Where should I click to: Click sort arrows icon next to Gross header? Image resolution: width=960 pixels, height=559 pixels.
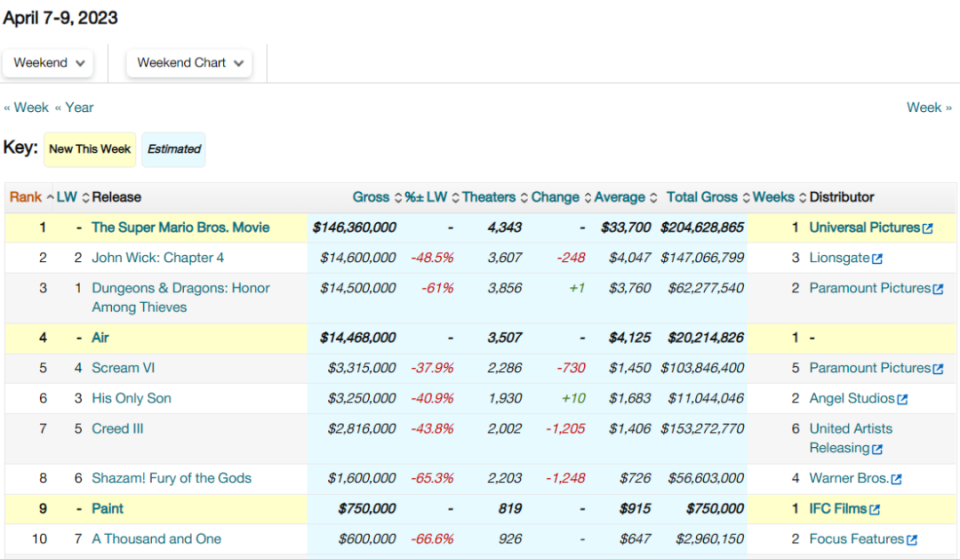[x=397, y=198]
